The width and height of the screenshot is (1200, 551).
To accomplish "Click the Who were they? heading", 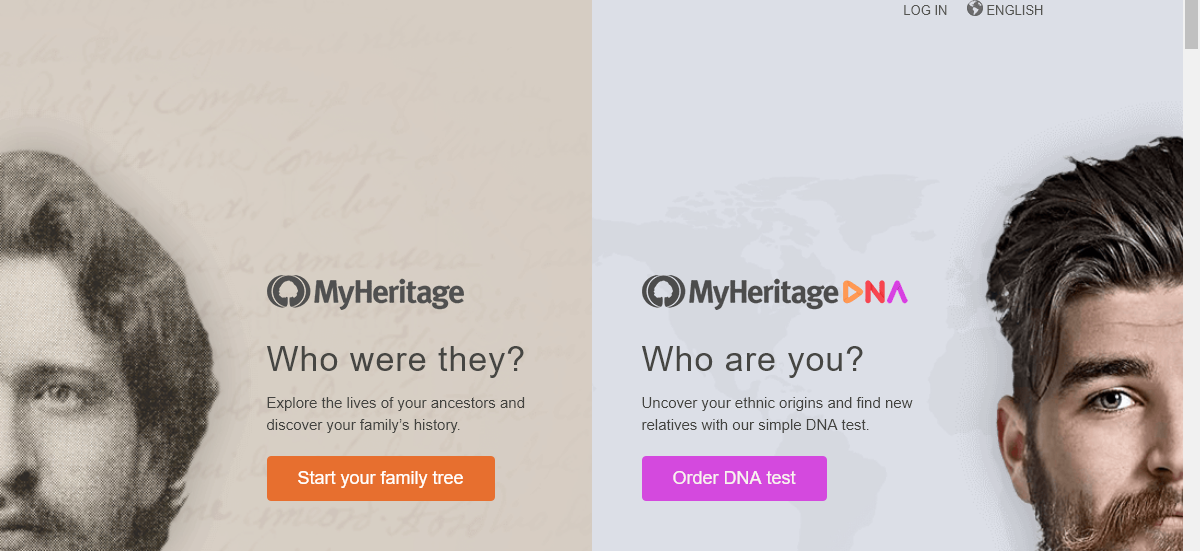I will [396, 359].
